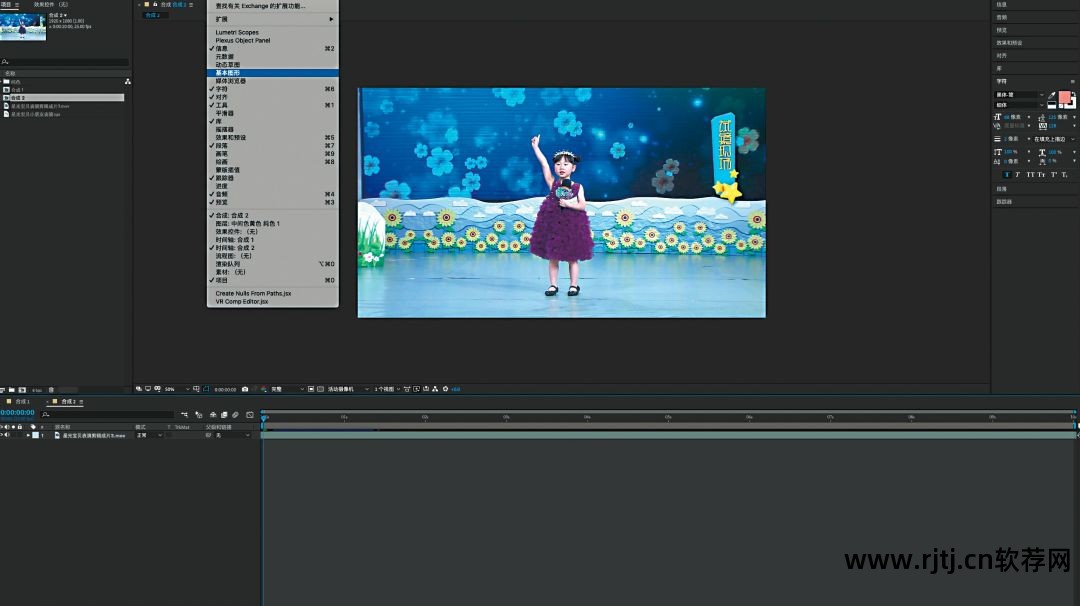Open Lumetri Scopes from the menu
The image size is (1080, 606).
[237, 32]
